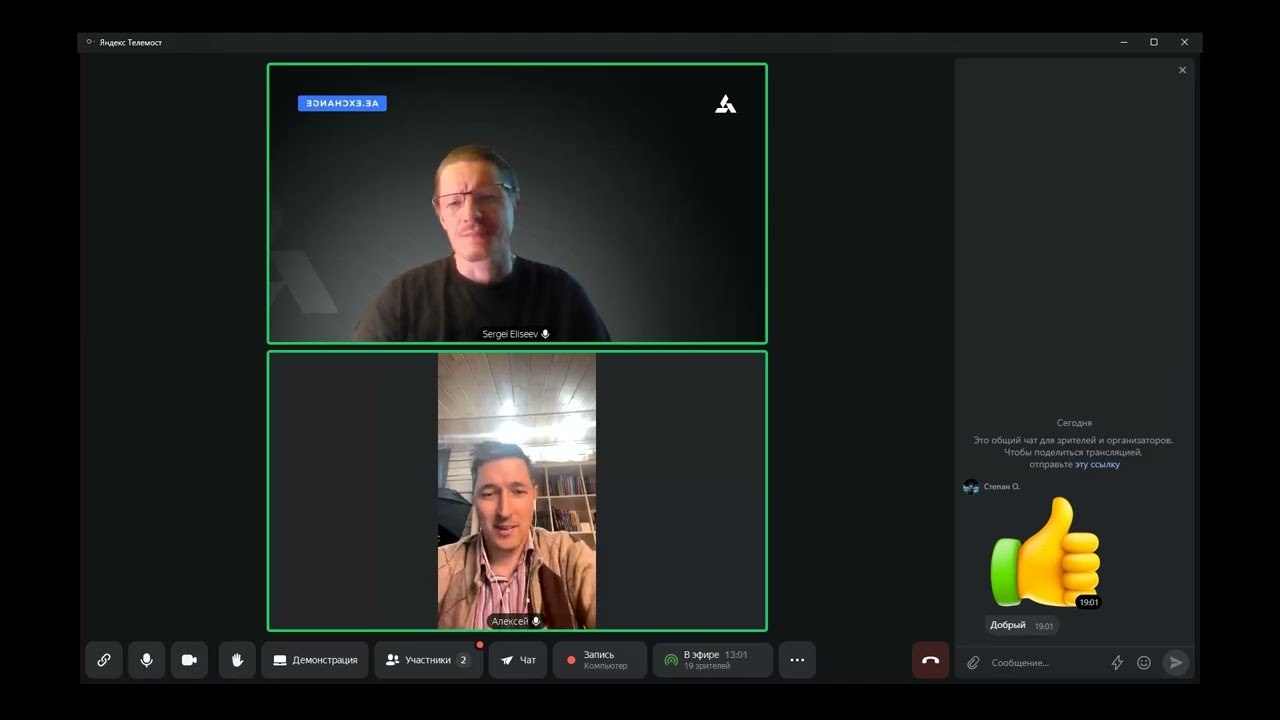Raise hand with the hand icon
1280x720 pixels.
pyautogui.click(x=237, y=660)
